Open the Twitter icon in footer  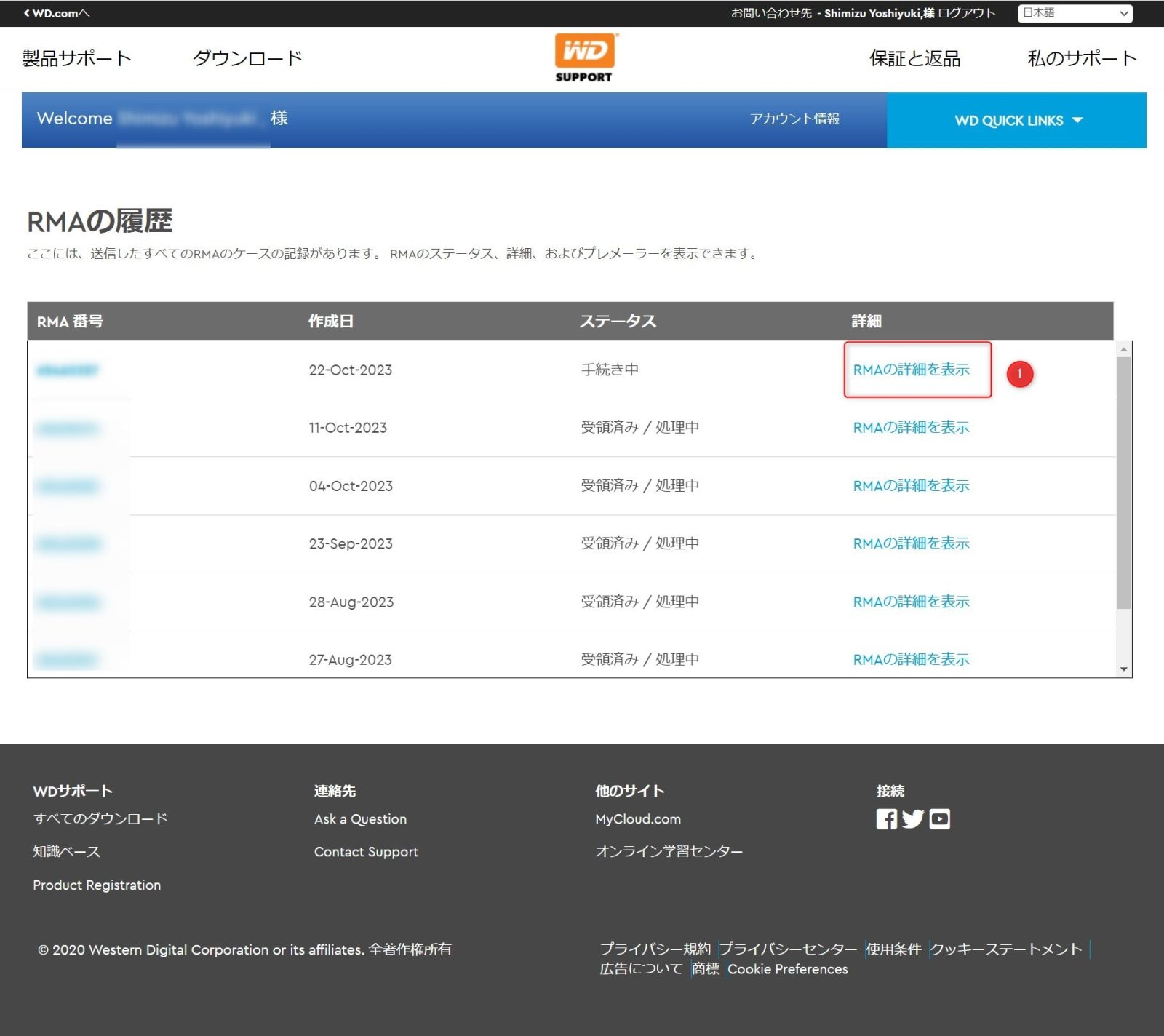(x=913, y=819)
